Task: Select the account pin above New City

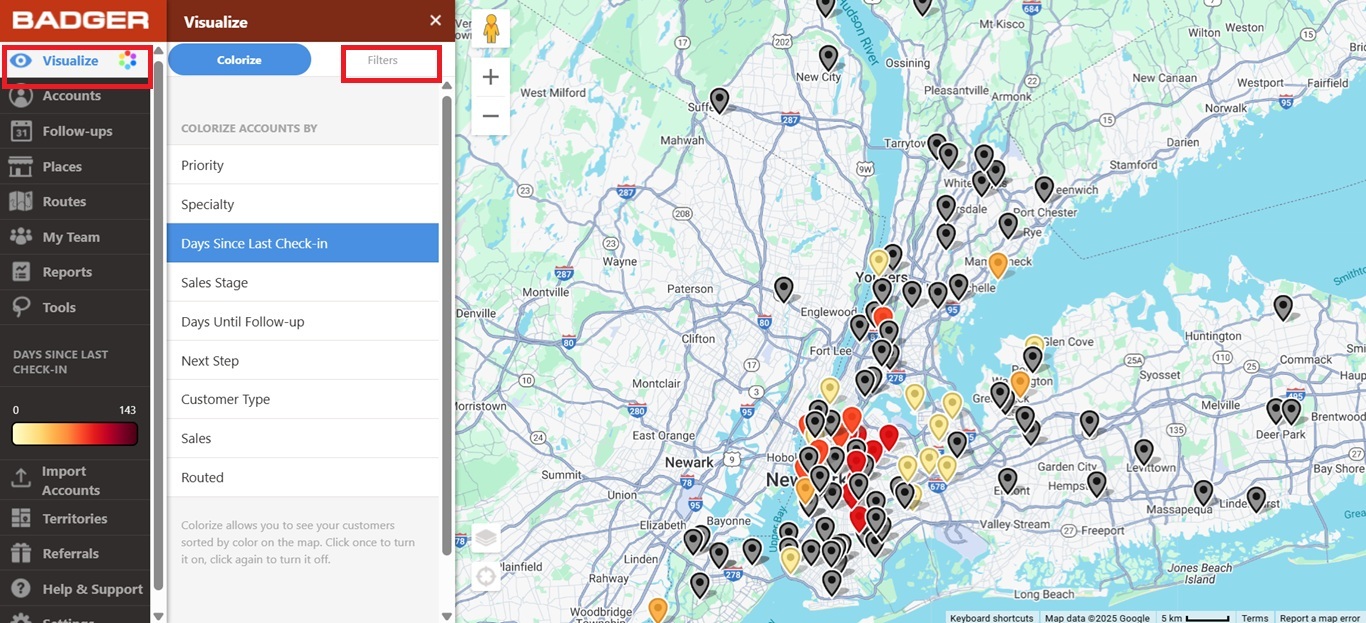Action: click(x=828, y=57)
